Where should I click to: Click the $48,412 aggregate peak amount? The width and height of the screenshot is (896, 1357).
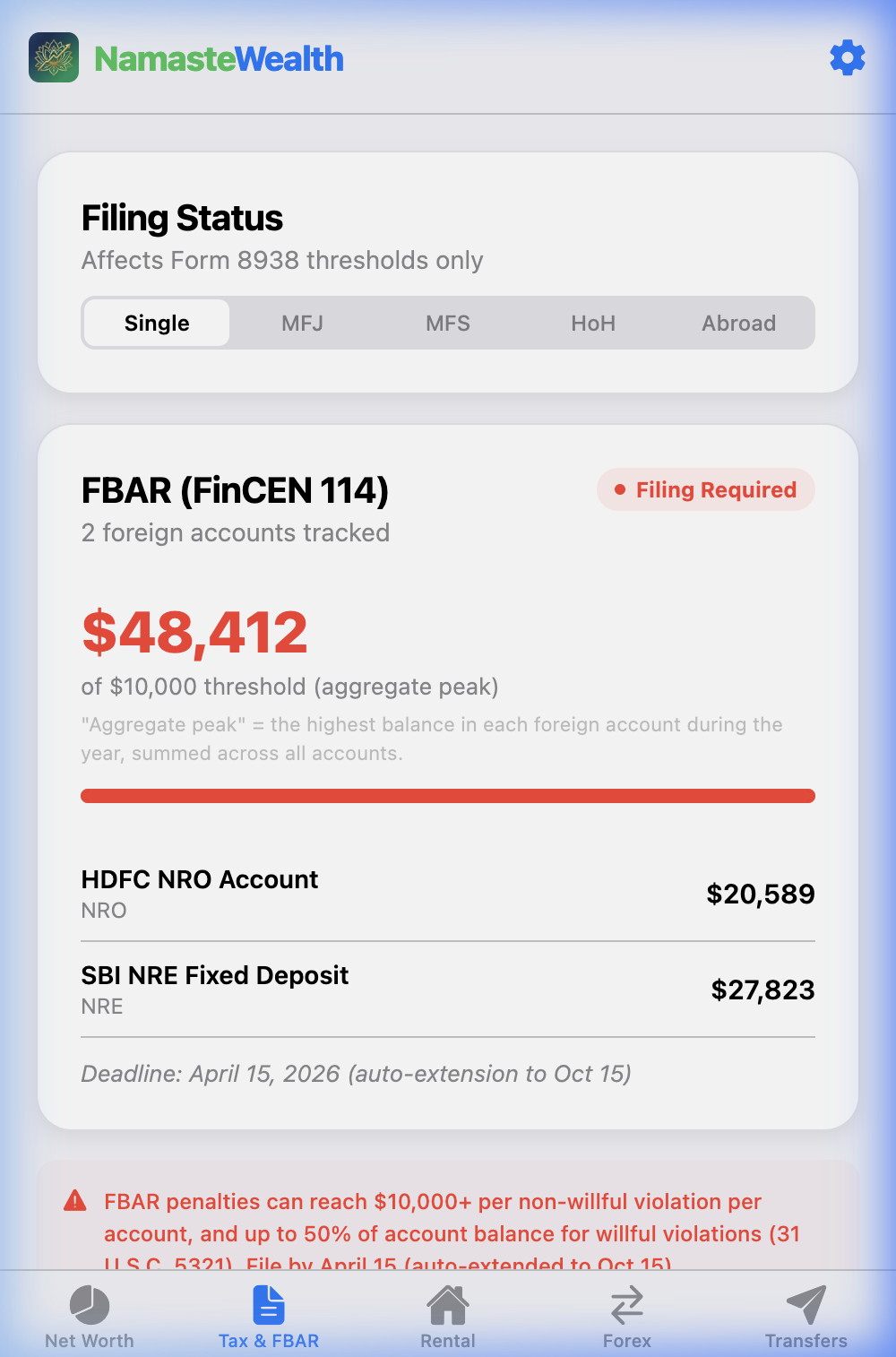point(194,633)
